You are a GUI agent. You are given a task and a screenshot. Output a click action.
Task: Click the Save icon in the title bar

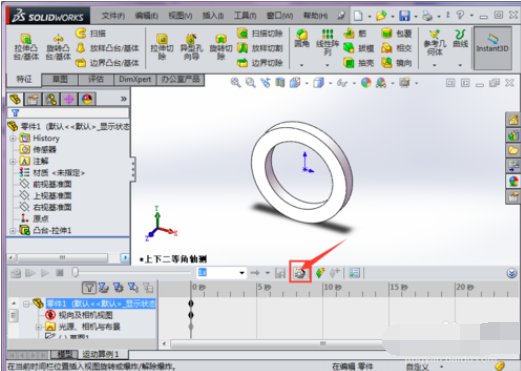point(404,16)
